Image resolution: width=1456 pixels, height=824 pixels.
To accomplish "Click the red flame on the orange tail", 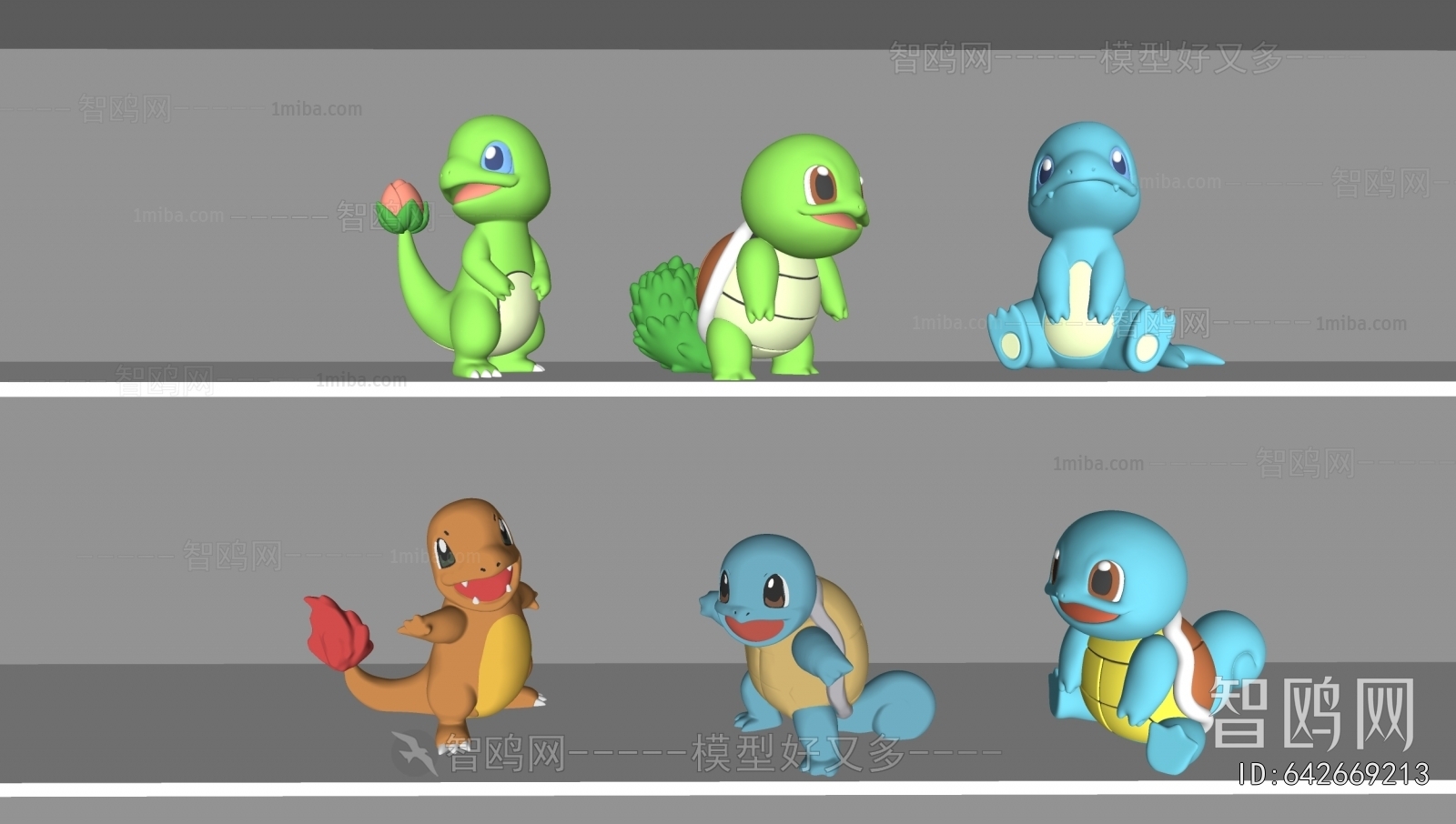I will pos(338,633).
